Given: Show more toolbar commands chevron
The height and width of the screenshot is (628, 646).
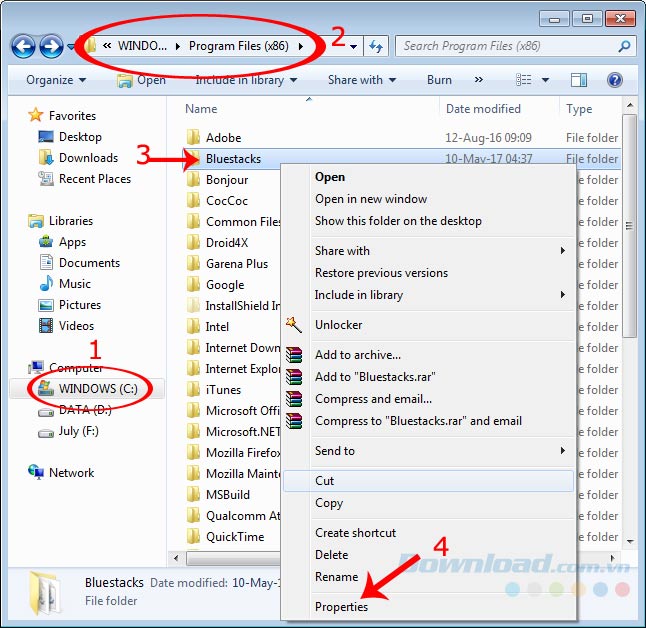Looking at the screenshot, I should 478,80.
